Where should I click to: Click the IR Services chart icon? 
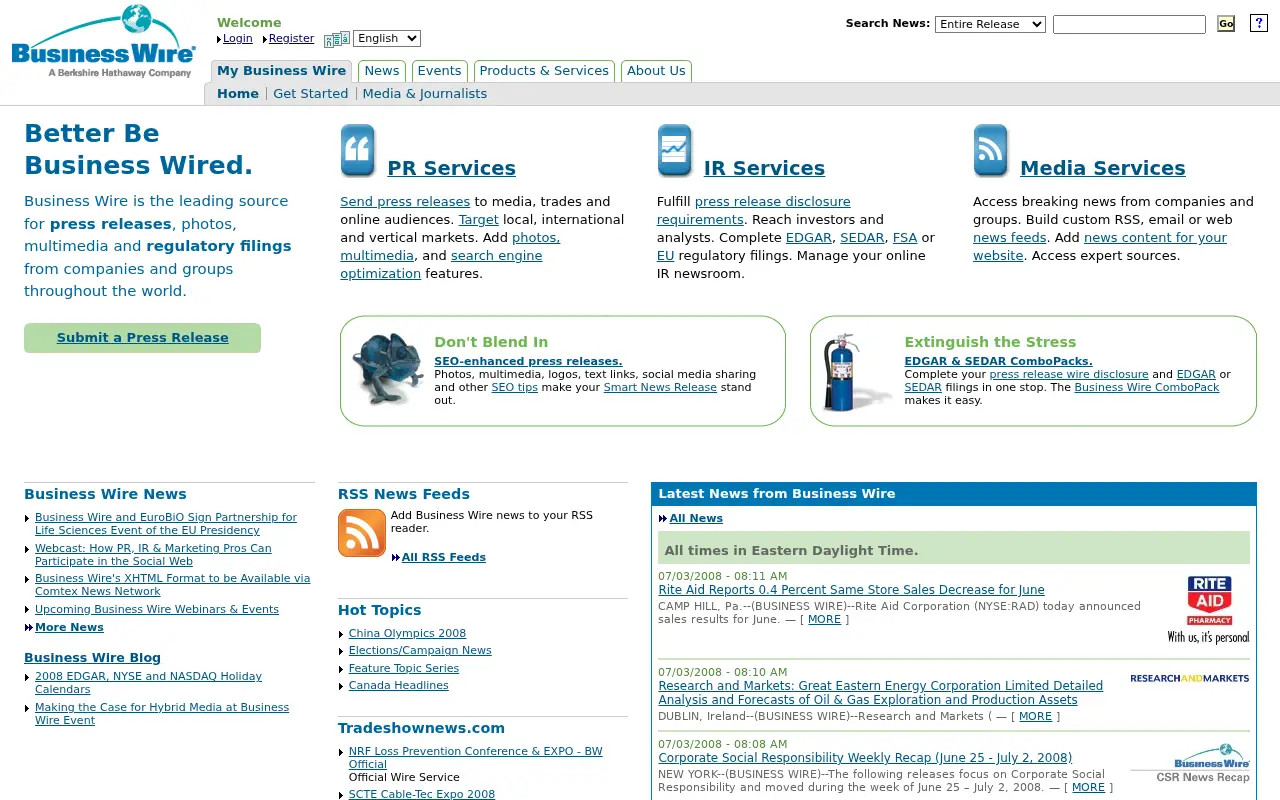point(675,151)
